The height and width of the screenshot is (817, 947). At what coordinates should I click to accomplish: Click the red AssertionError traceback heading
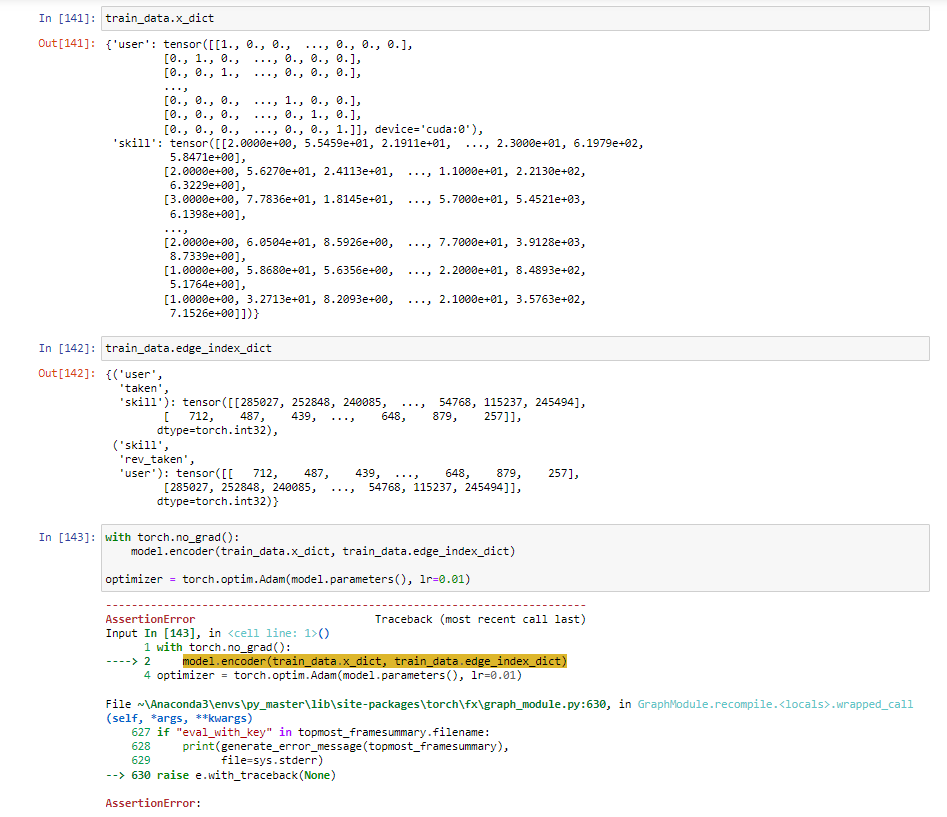click(150, 619)
